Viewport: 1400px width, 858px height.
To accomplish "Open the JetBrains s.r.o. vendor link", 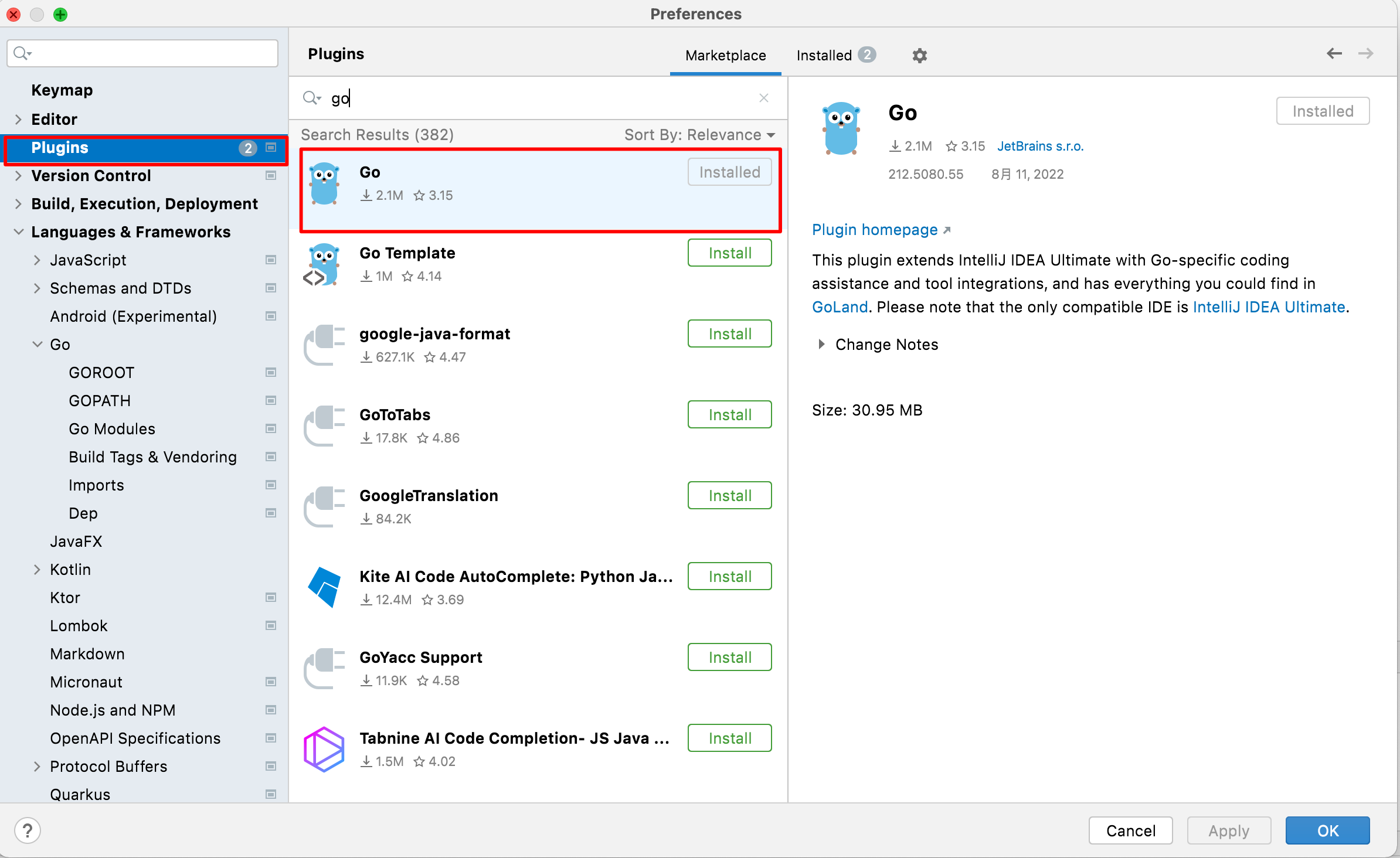I will tap(1040, 147).
